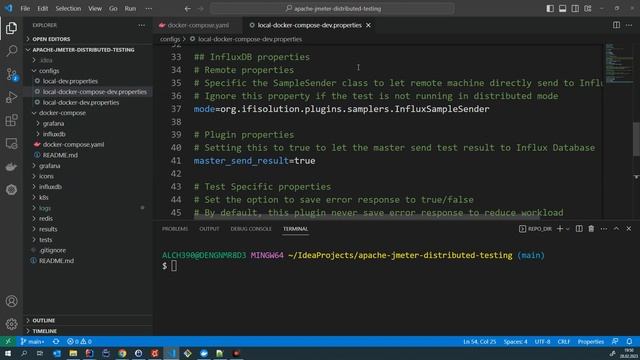640x360 pixels.
Task: Open the Extensions view
Action: (11, 120)
